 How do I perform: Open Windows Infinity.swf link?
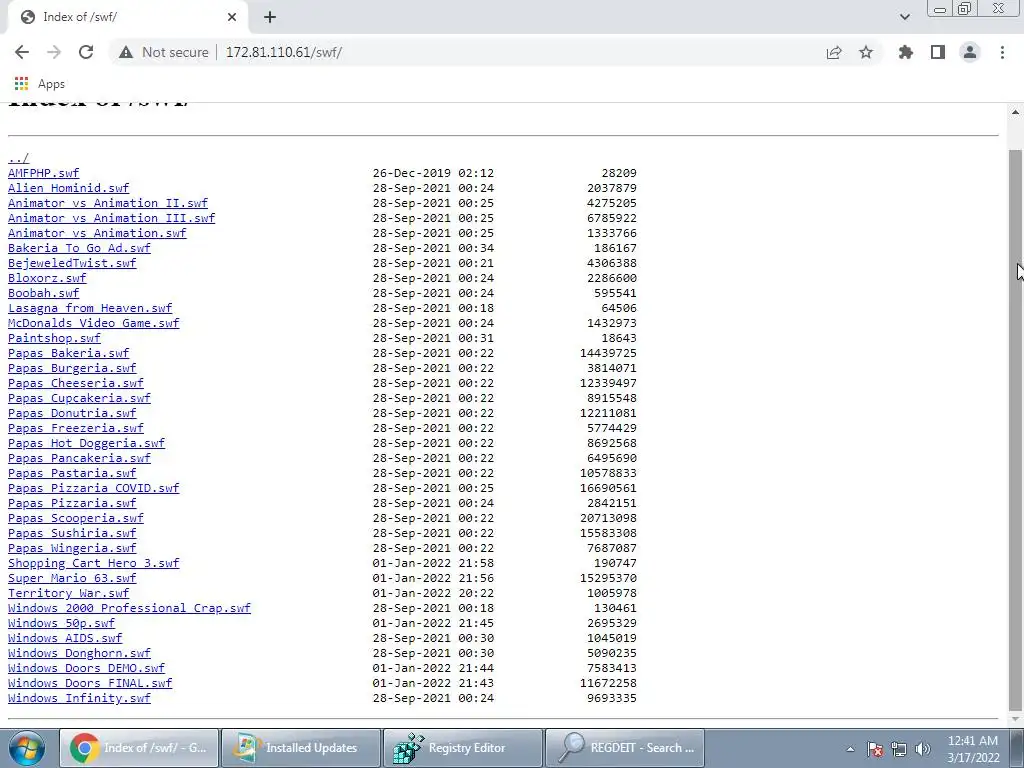[79, 699]
